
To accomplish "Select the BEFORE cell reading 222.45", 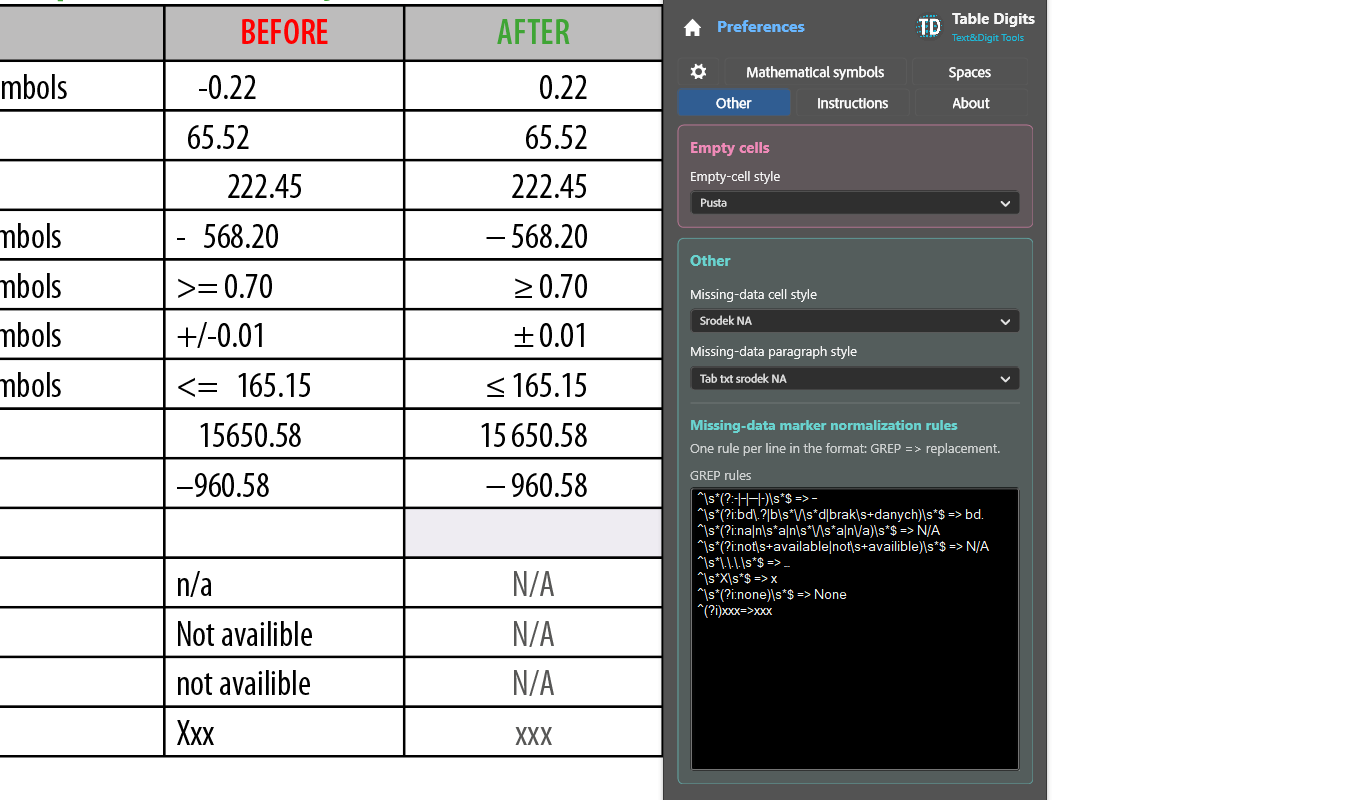I will tap(284, 186).
